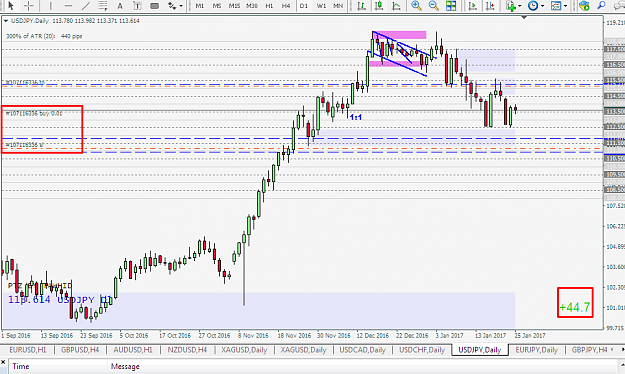Switch chart to line chart type
Image resolution: width=625 pixels, height=374 pixels.
(396, 6)
